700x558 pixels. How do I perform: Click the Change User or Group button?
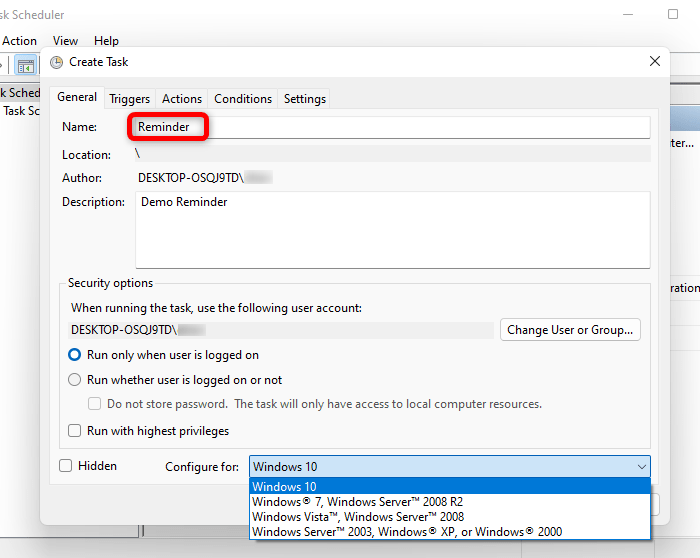[x=570, y=330]
